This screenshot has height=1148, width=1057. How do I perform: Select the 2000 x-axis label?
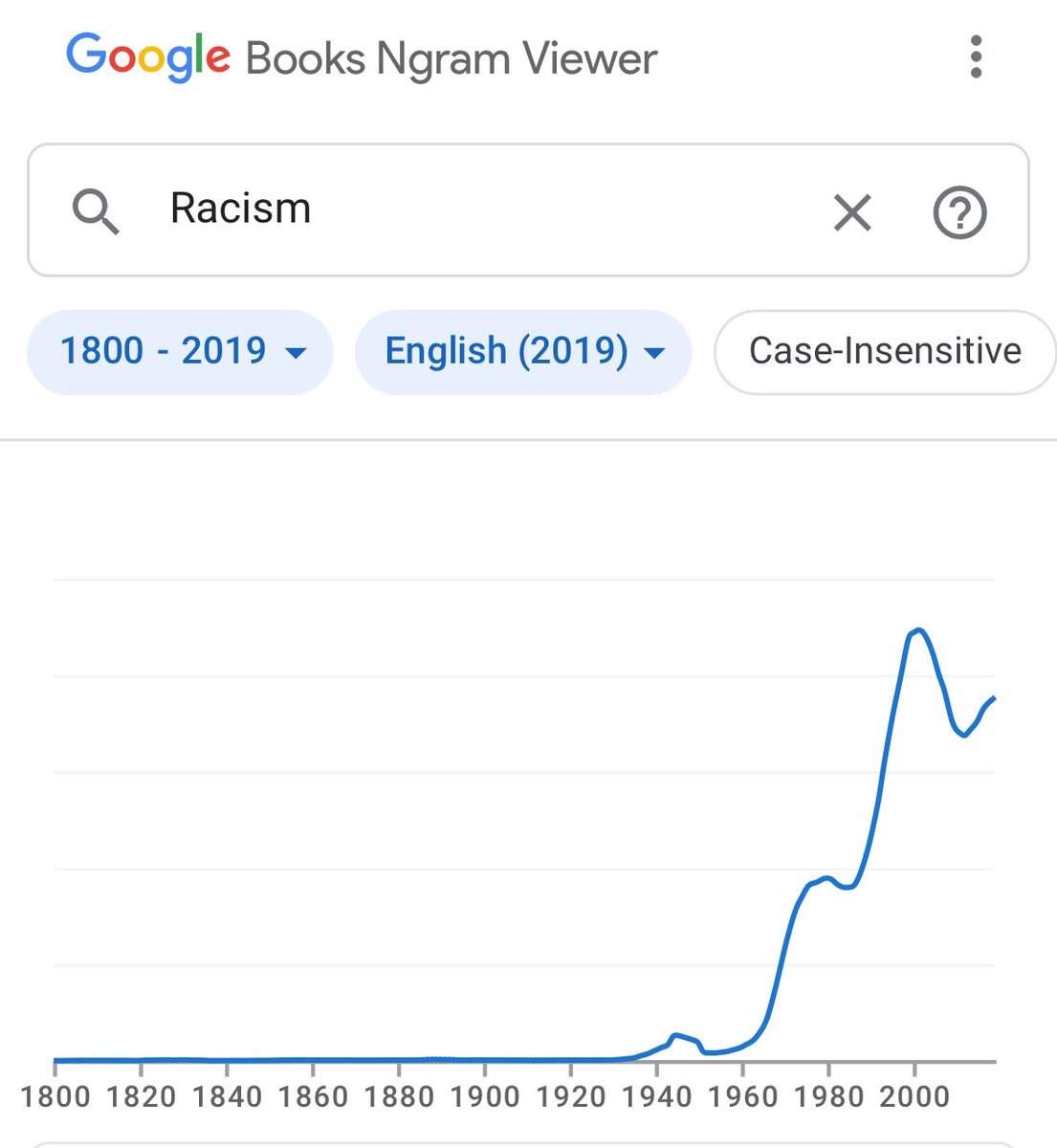[x=914, y=1096]
